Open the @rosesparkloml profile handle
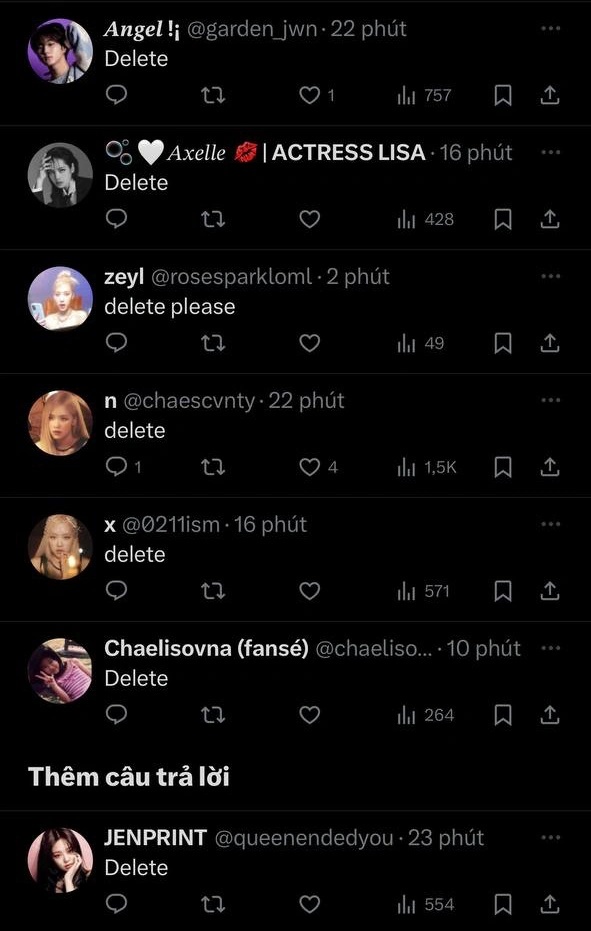The image size is (591, 931). [232, 277]
